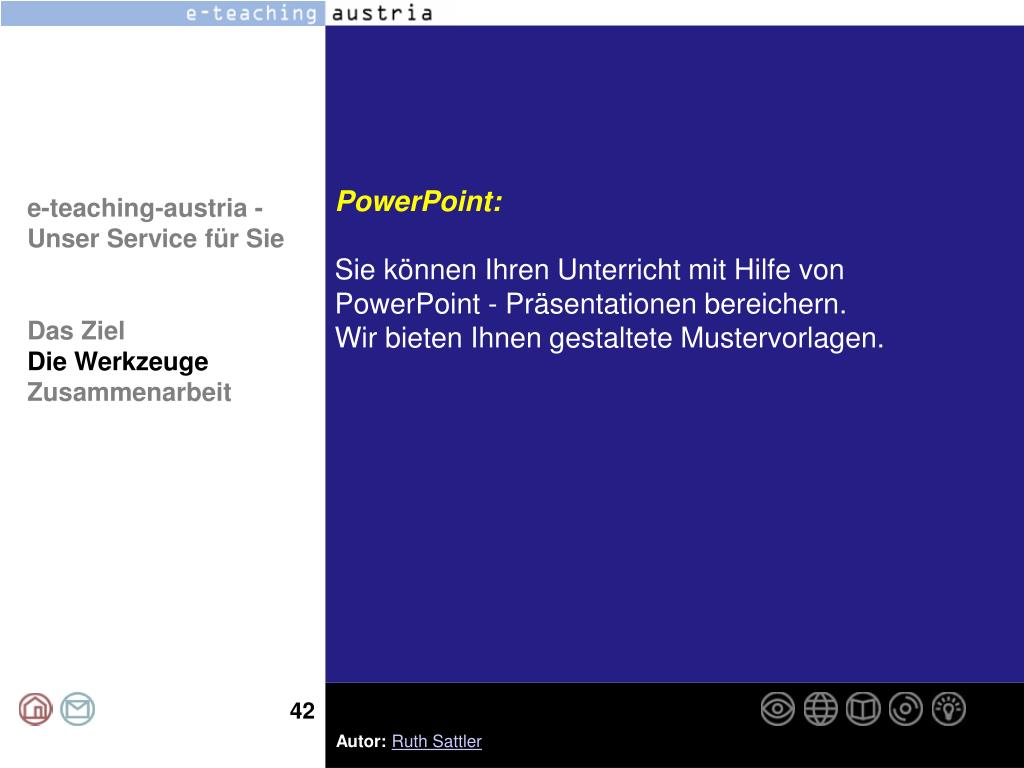Click the text 'Sie können Ihren Unterricht mit Hilfe von'
This screenshot has height=768, width=1024.
point(590,270)
